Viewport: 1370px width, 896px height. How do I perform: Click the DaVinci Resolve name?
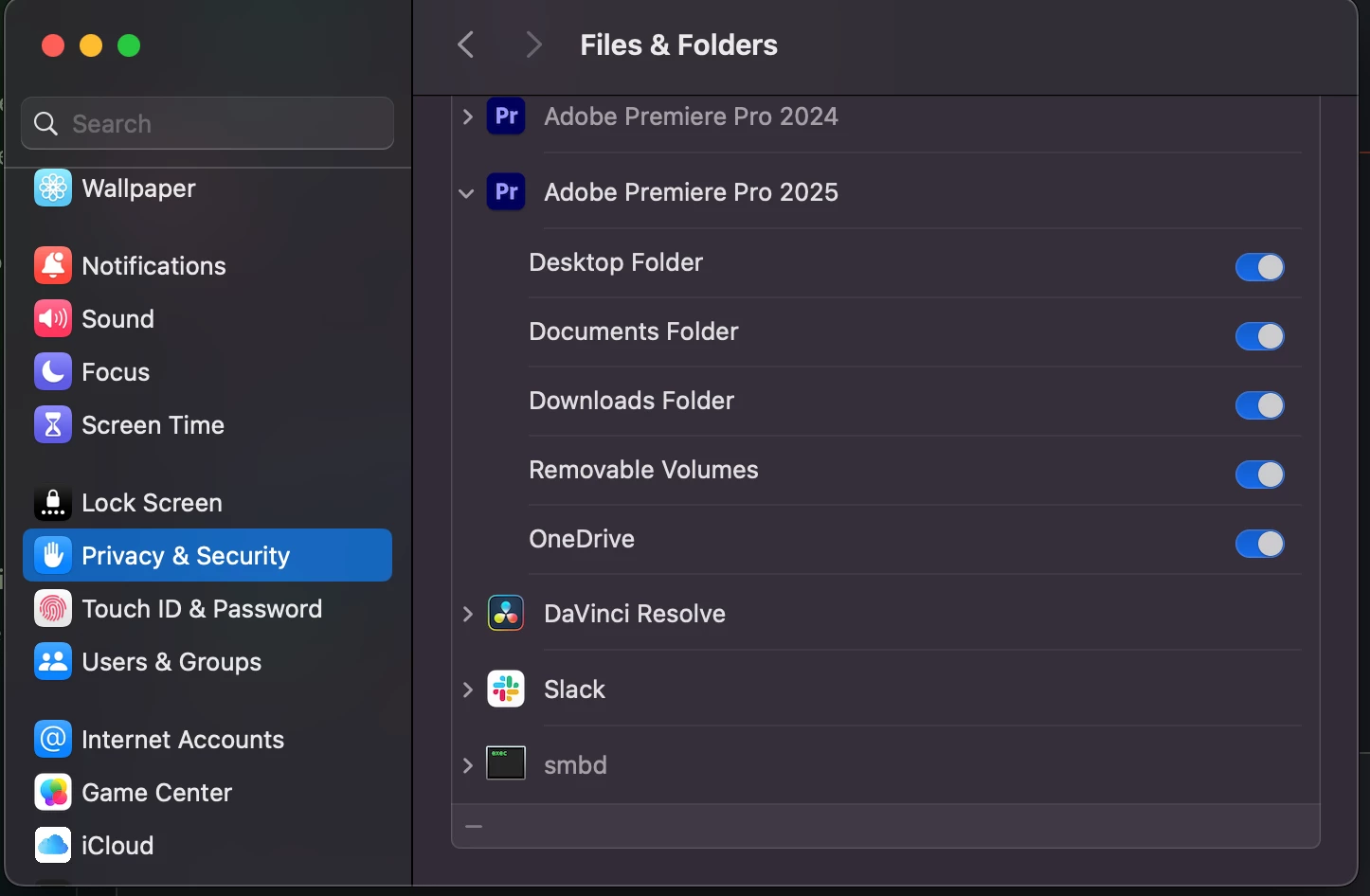[x=635, y=614]
